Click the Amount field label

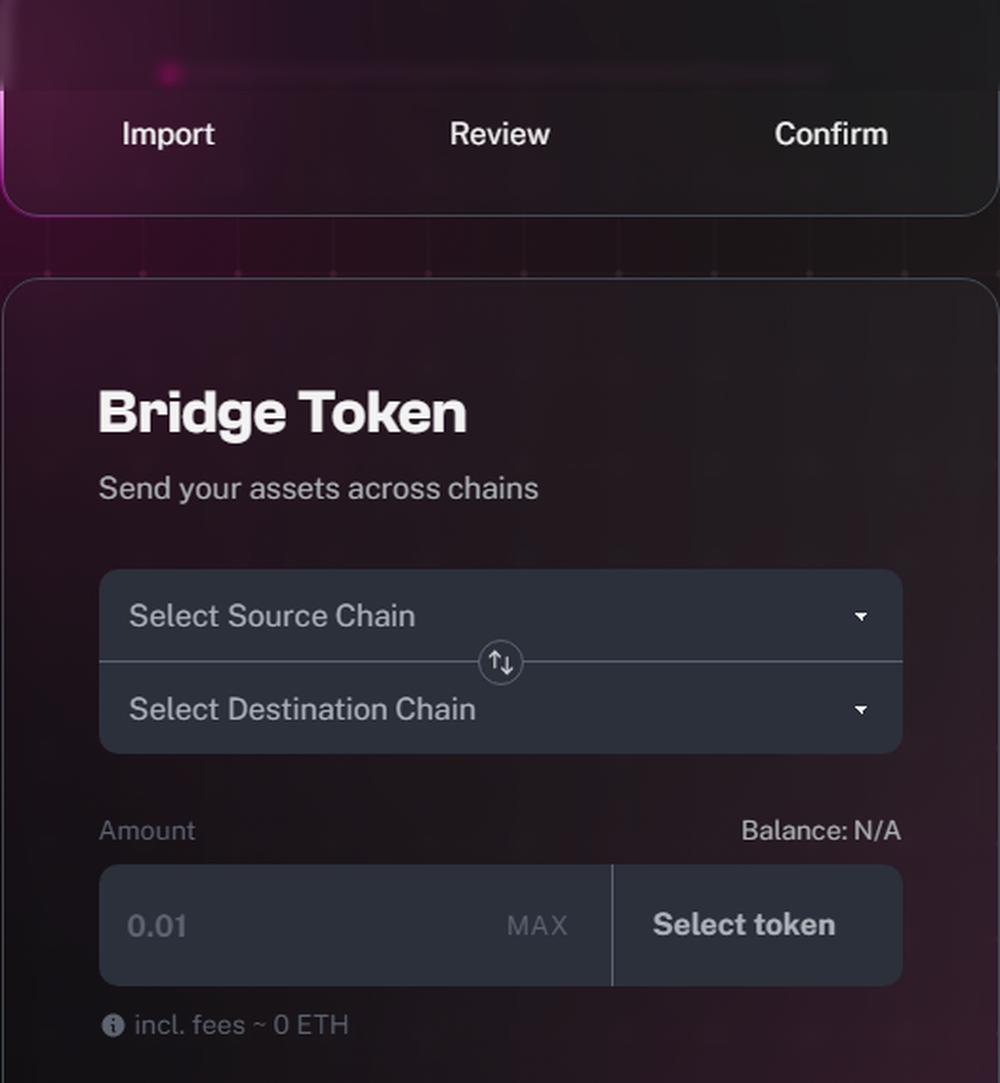click(147, 830)
